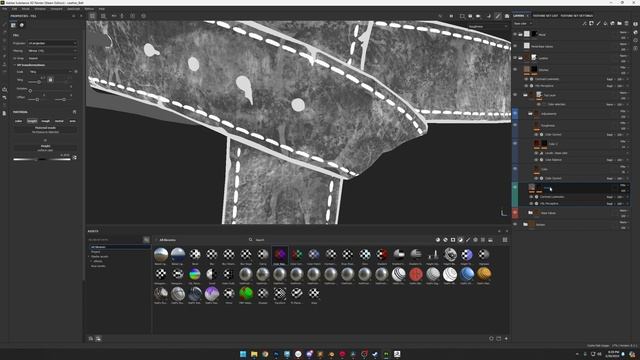Toggle visibility of the red-tagged Base Values layer
Image resolution: width=640 pixels, height=360 pixels.
coord(515,213)
